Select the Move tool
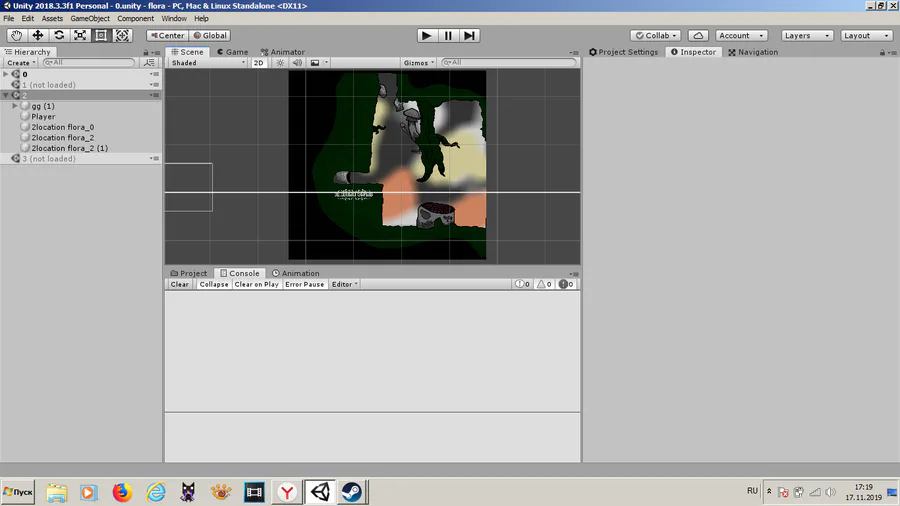This screenshot has height=506, width=900. click(x=37, y=36)
